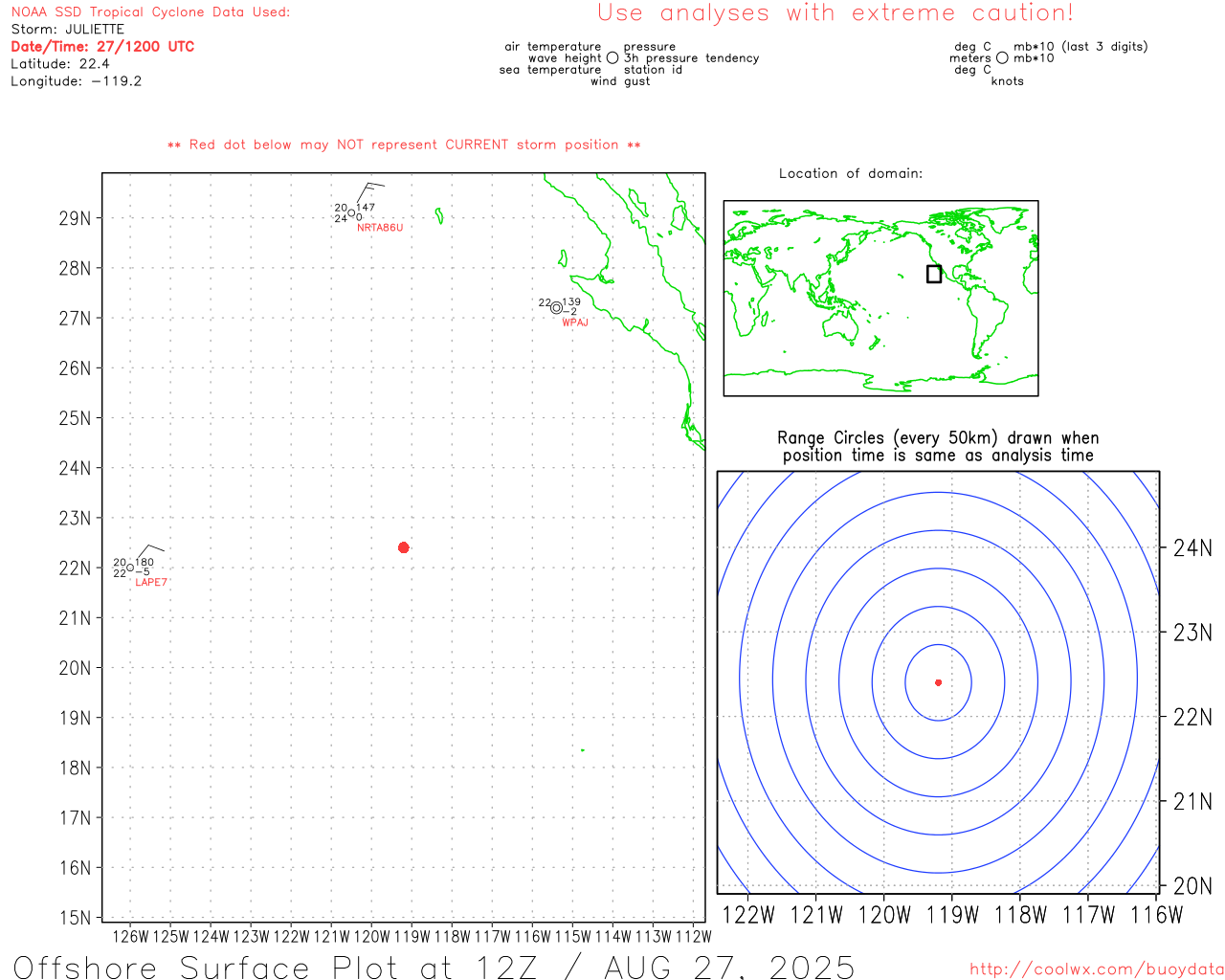This screenshot has width=1225, height=980.
Task: Open the coolwx.com/buoydata link
Action: (1097, 969)
